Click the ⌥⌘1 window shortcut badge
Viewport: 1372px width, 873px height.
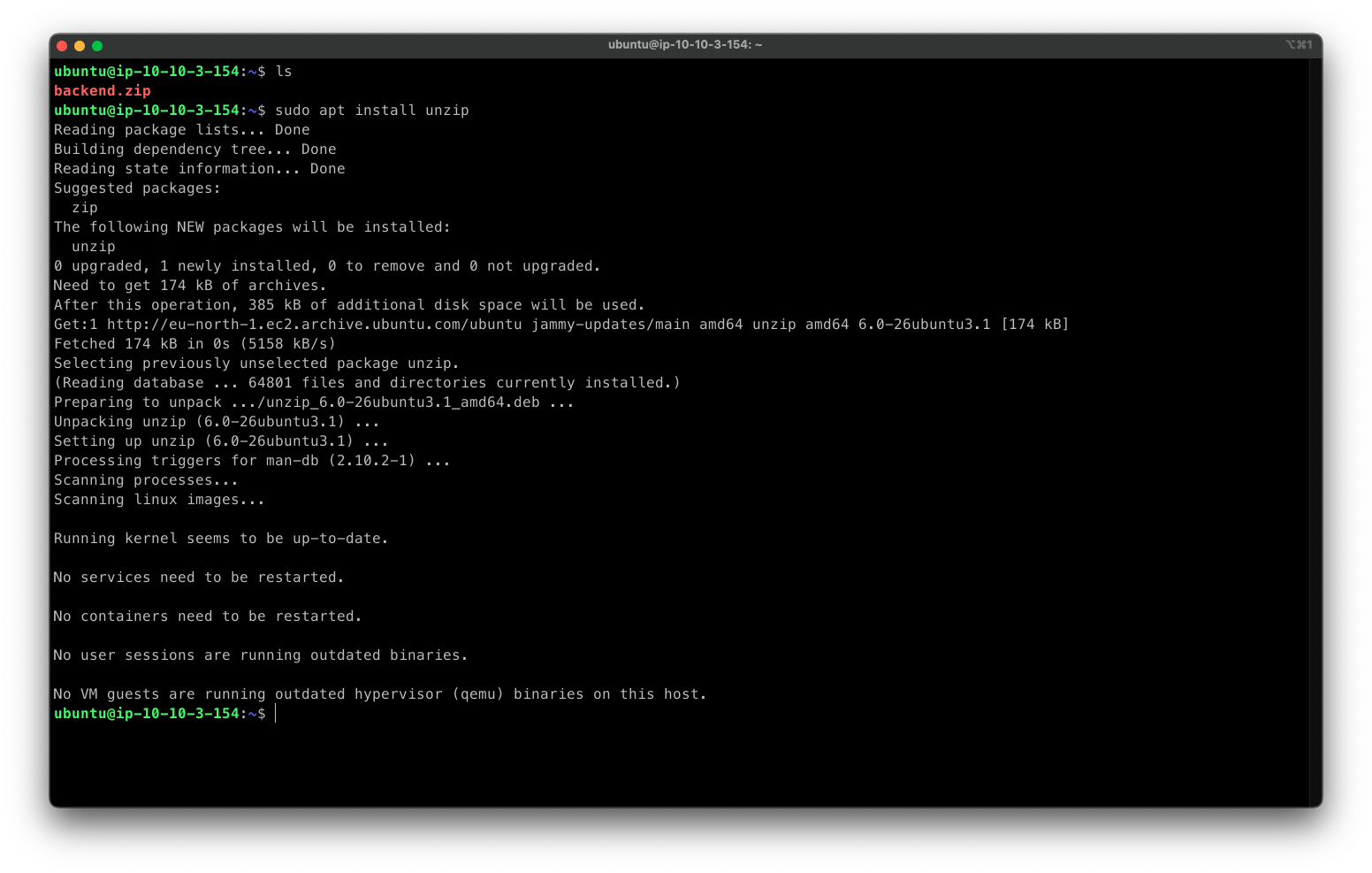(x=1300, y=45)
